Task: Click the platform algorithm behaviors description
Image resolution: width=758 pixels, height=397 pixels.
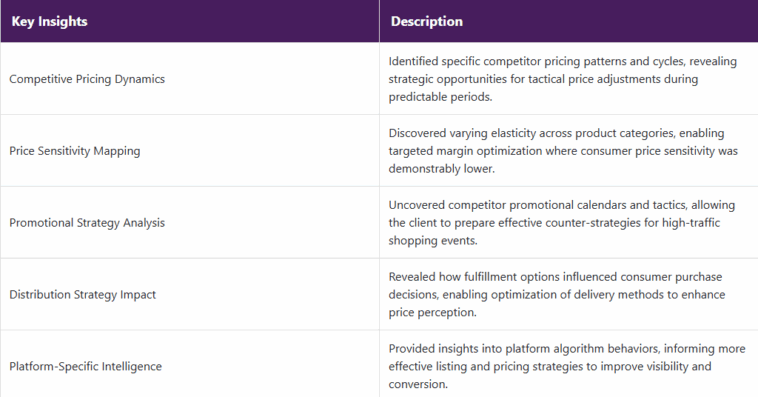Action: coord(567,367)
